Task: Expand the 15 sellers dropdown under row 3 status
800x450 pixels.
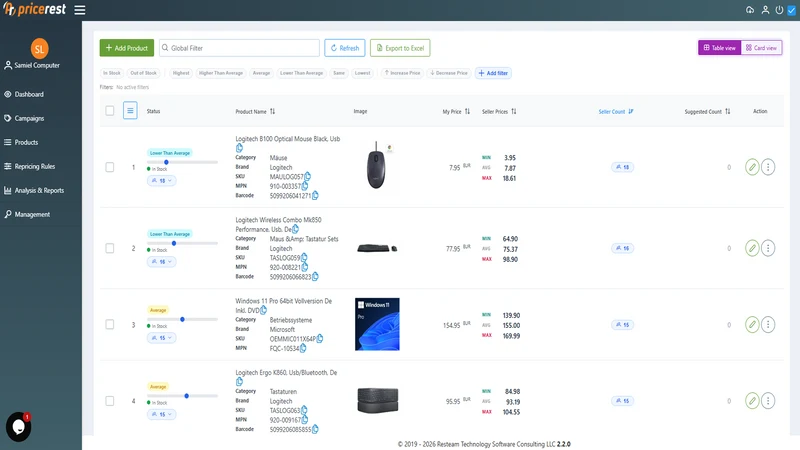Action: tap(161, 338)
